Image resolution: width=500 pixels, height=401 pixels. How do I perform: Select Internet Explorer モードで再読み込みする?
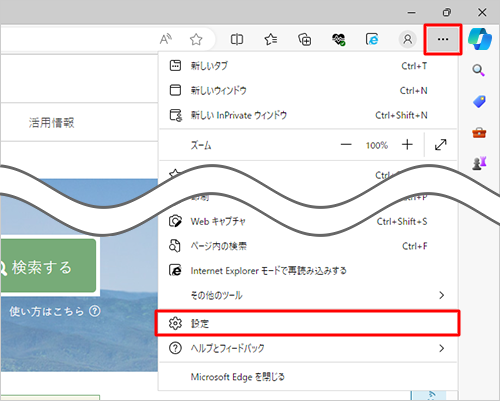coord(308,270)
